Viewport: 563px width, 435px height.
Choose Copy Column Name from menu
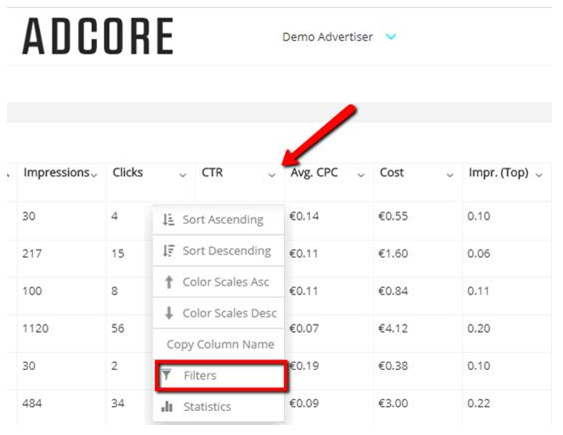click(x=218, y=344)
